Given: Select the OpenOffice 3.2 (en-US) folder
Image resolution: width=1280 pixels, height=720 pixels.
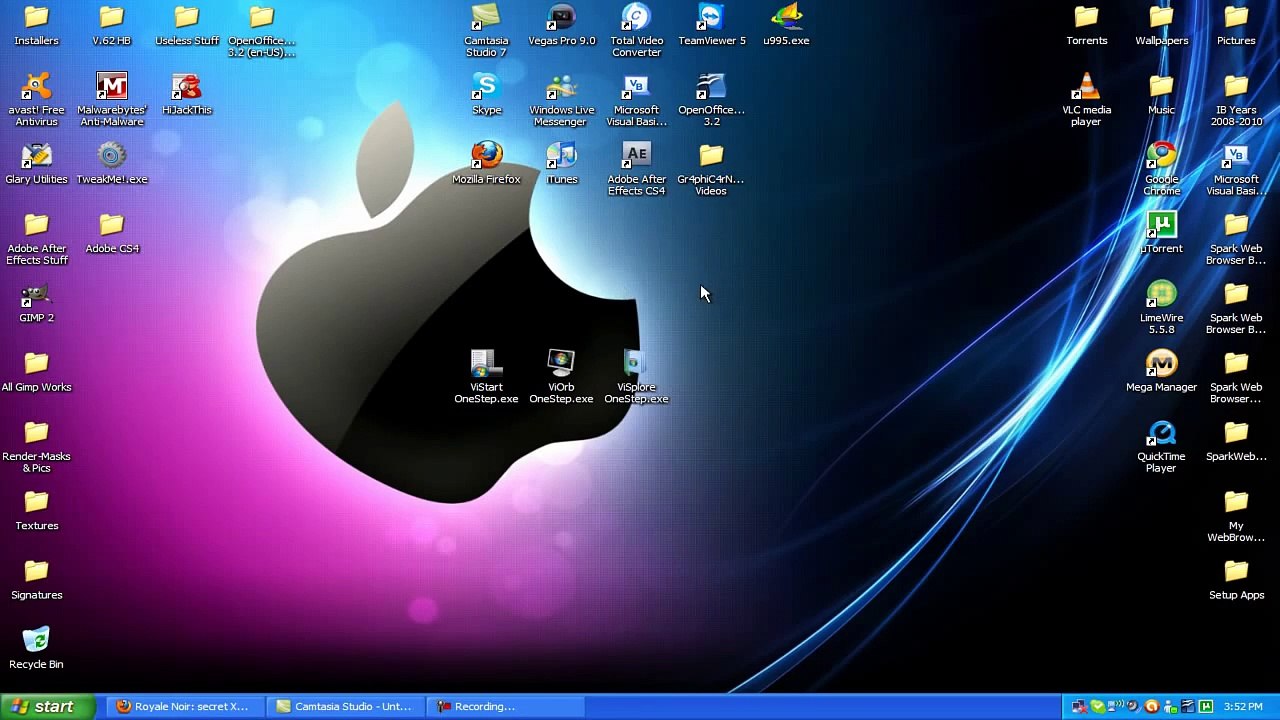Looking at the screenshot, I should (261, 30).
